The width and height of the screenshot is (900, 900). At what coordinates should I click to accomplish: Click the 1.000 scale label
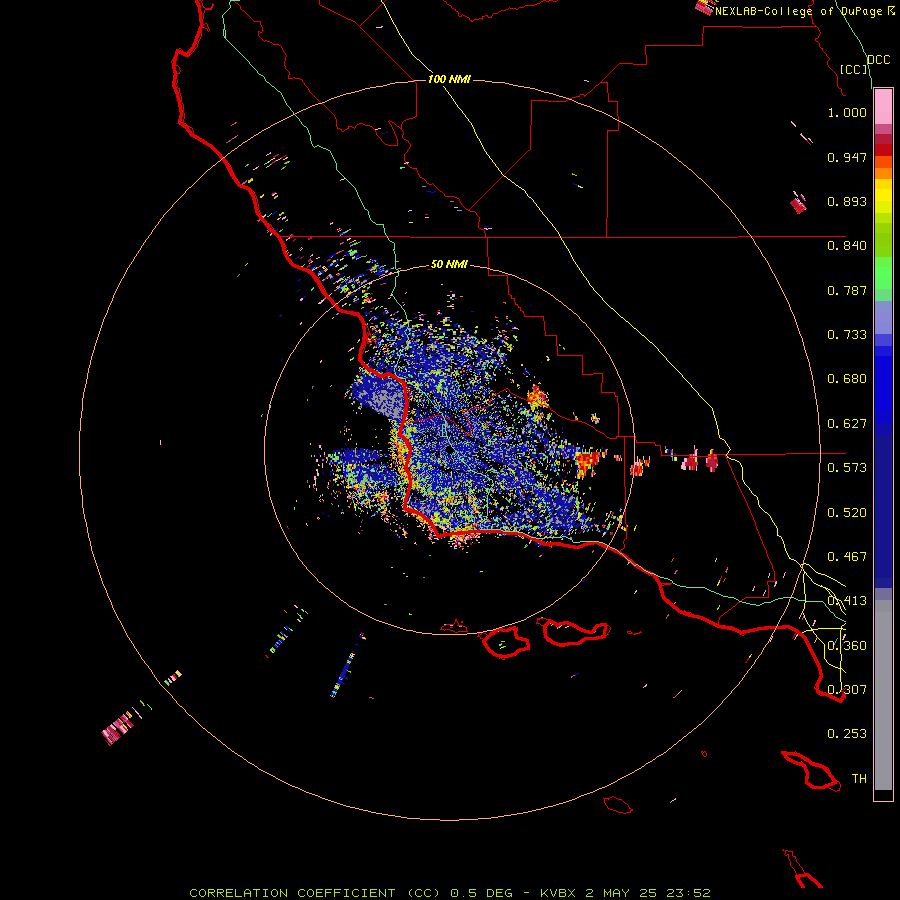[x=847, y=112]
